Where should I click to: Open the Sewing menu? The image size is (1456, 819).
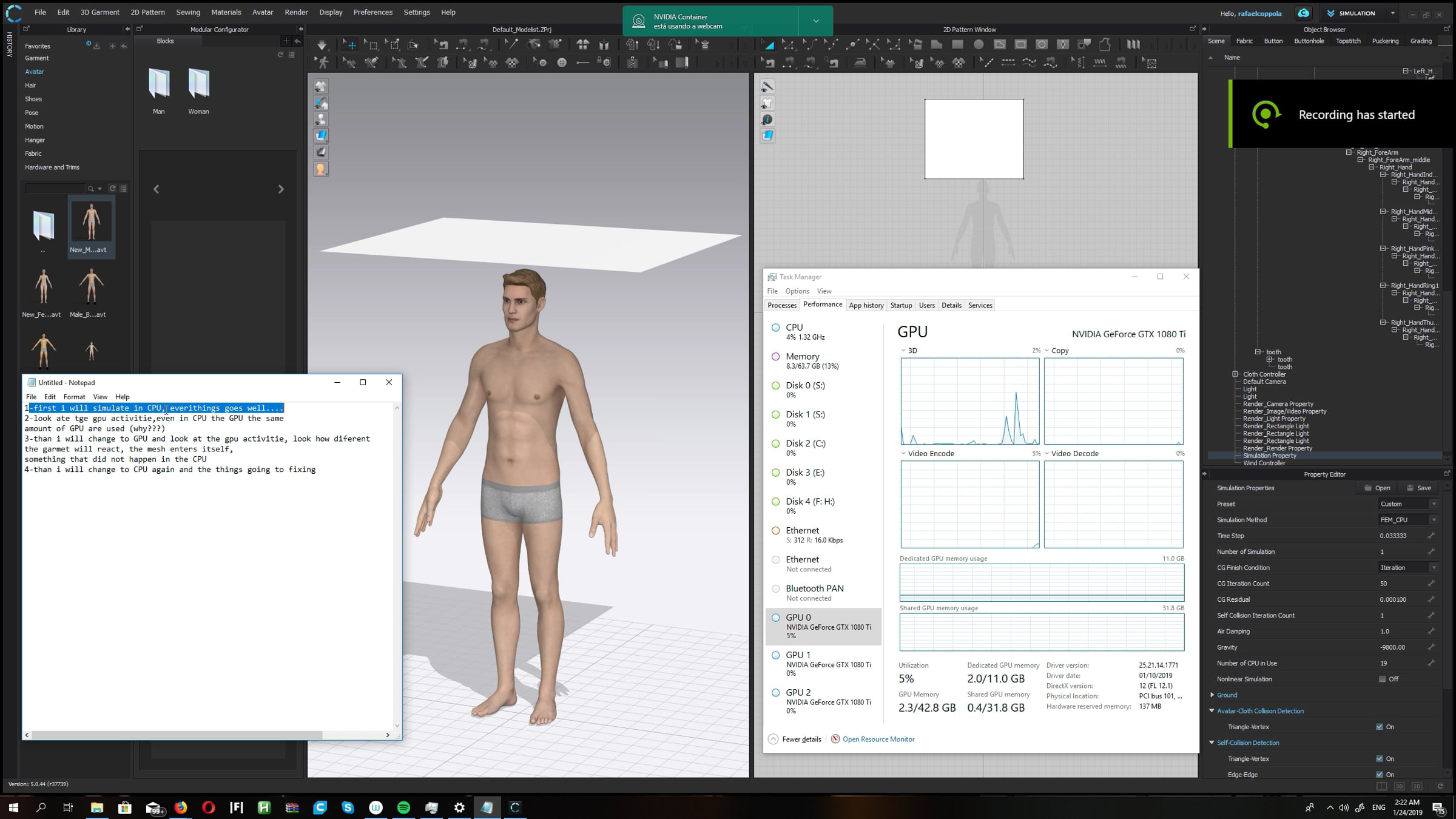coord(188,12)
